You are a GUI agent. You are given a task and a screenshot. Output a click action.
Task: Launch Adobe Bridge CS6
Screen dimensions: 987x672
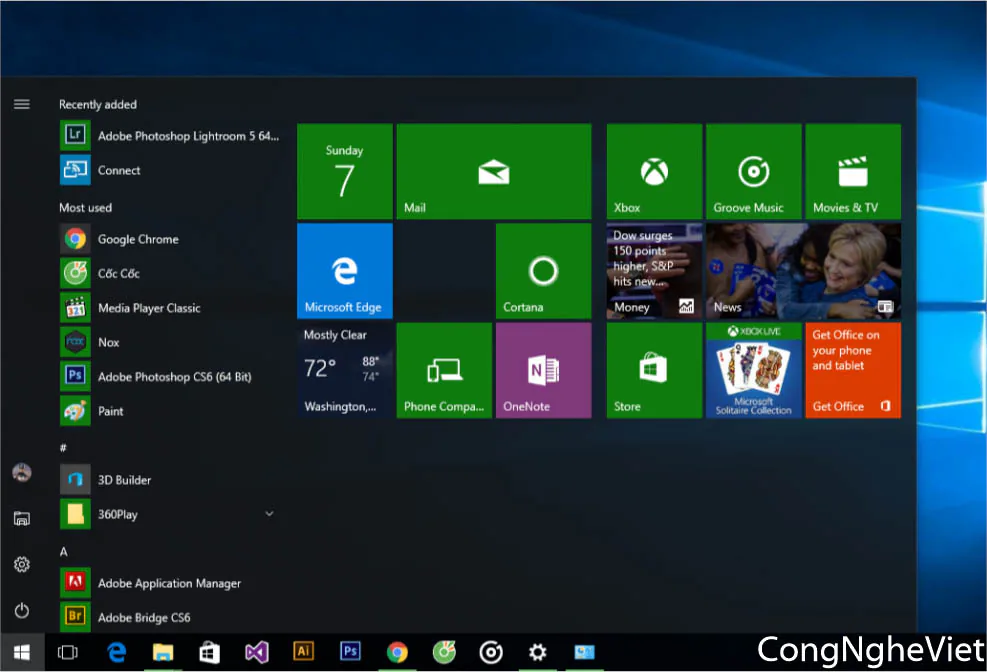coord(170,617)
